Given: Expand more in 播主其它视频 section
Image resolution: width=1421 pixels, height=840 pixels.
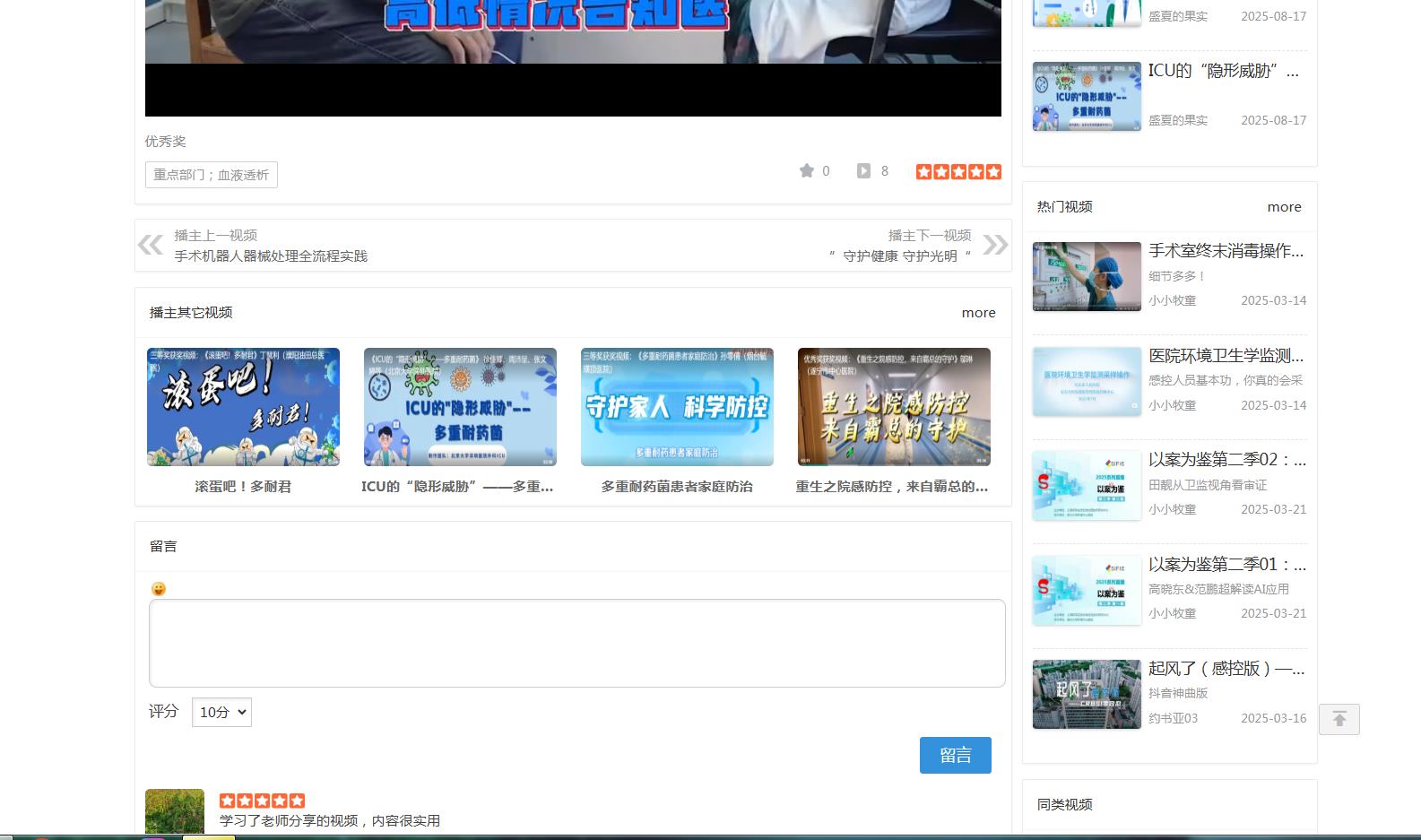Looking at the screenshot, I should [x=978, y=313].
